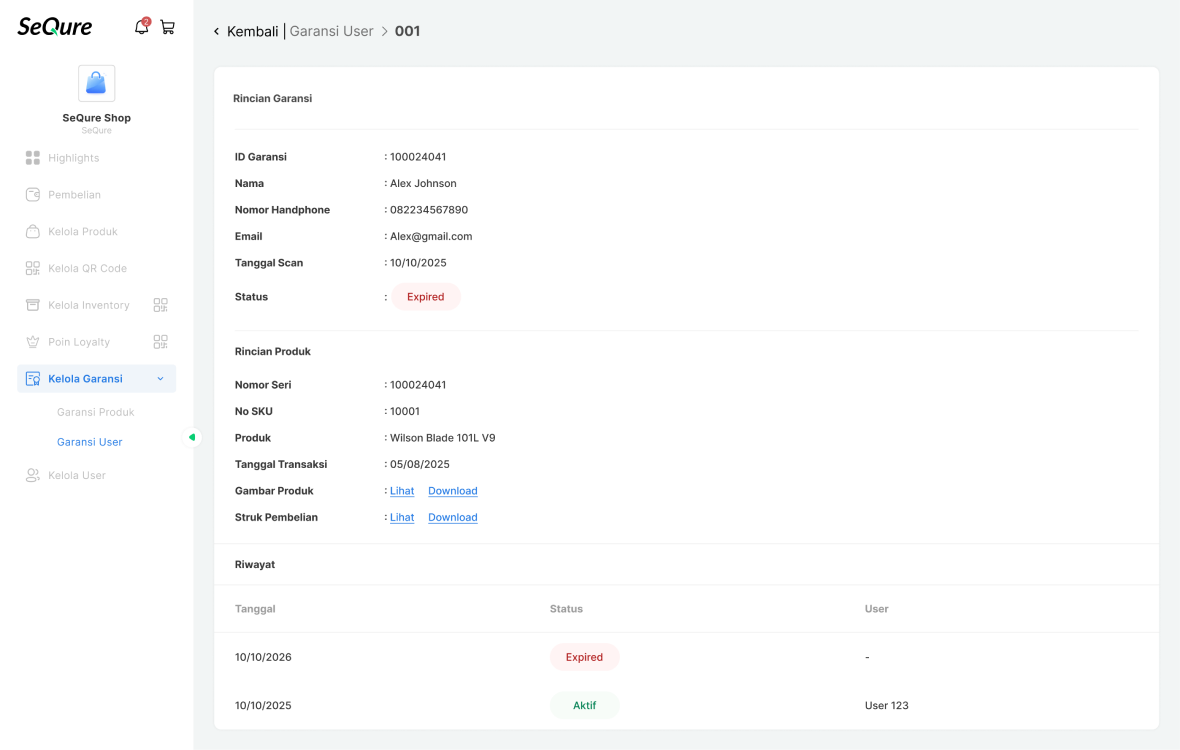Select Kelola Garansi menu item
Image resolution: width=1180 pixels, height=750 pixels.
[96, 379]
